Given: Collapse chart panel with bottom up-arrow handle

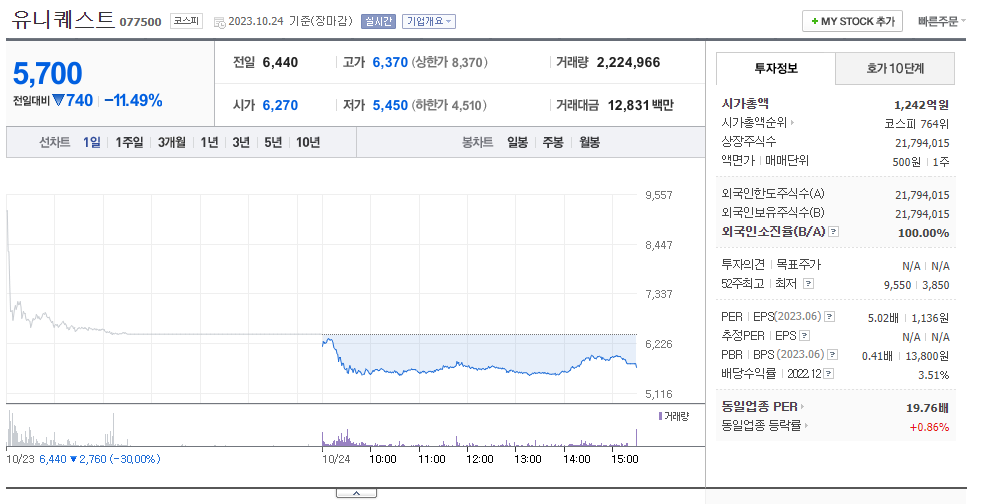Looking at the screenshot, I should tap(356, 493).
